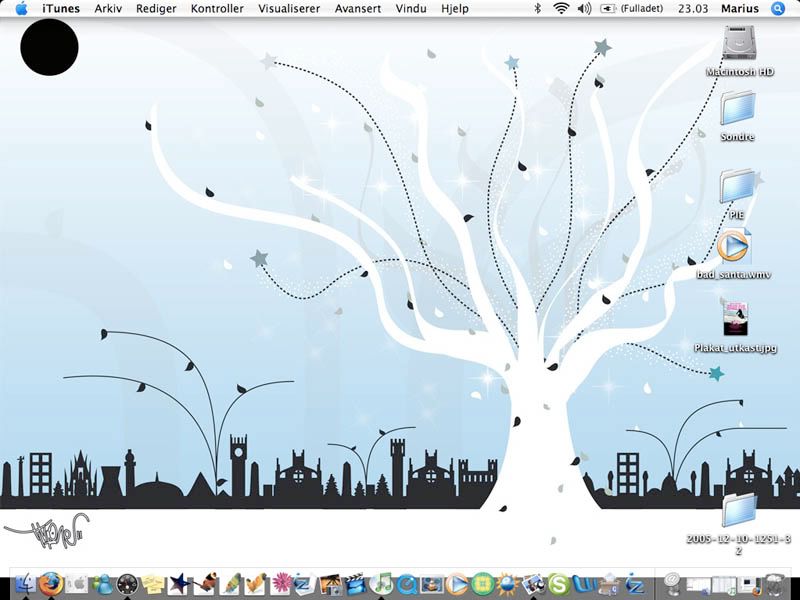Open the Visualiserer menu
This screenshot has width=800, height=600.
[x=289, y=8]
